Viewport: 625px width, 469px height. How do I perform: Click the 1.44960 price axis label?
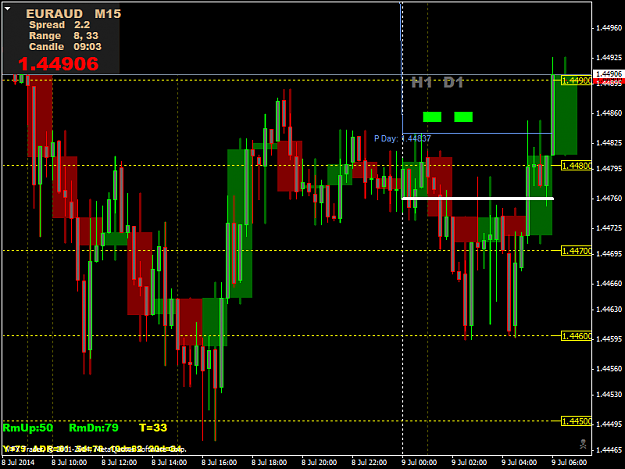coord(609,28)
